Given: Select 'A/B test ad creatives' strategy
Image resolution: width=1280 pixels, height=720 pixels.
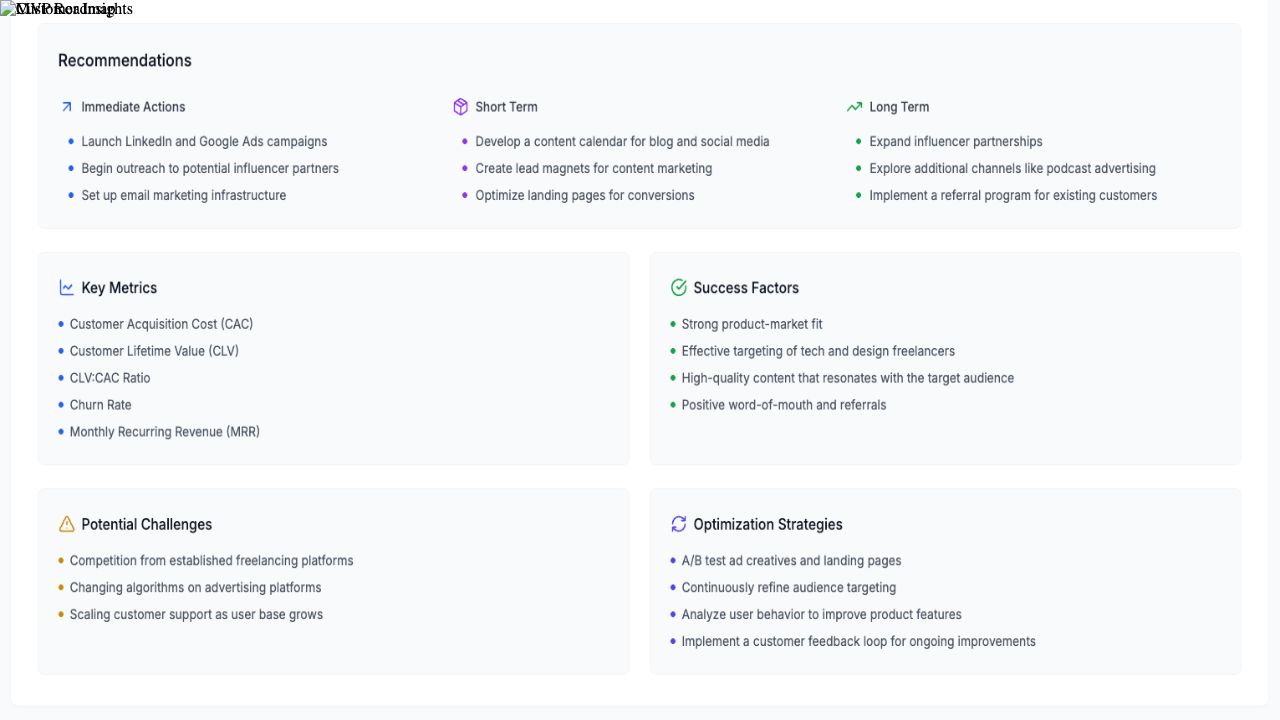Looking at the screenshot, I should click(x=791, y=561).
